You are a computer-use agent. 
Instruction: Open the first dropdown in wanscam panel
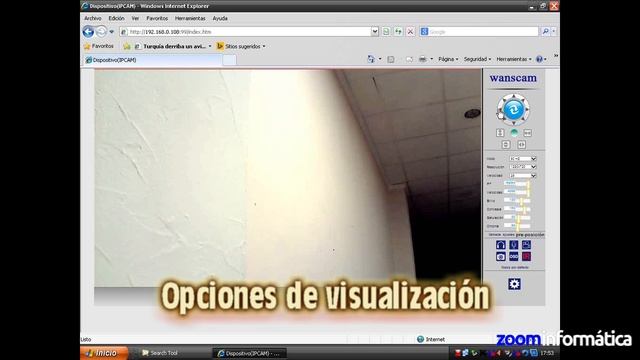coord(522,158)
